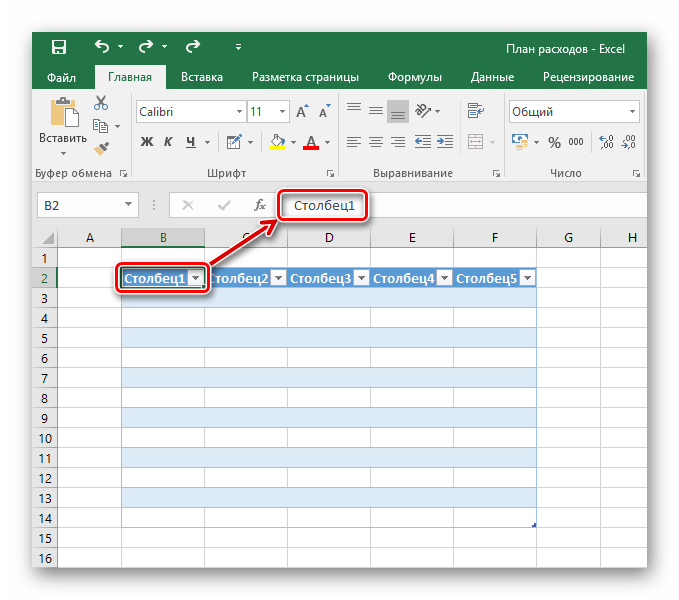Click the Repeat action arrow icon
The width and height of the screenshot is (679, 600).
point(193,46)
